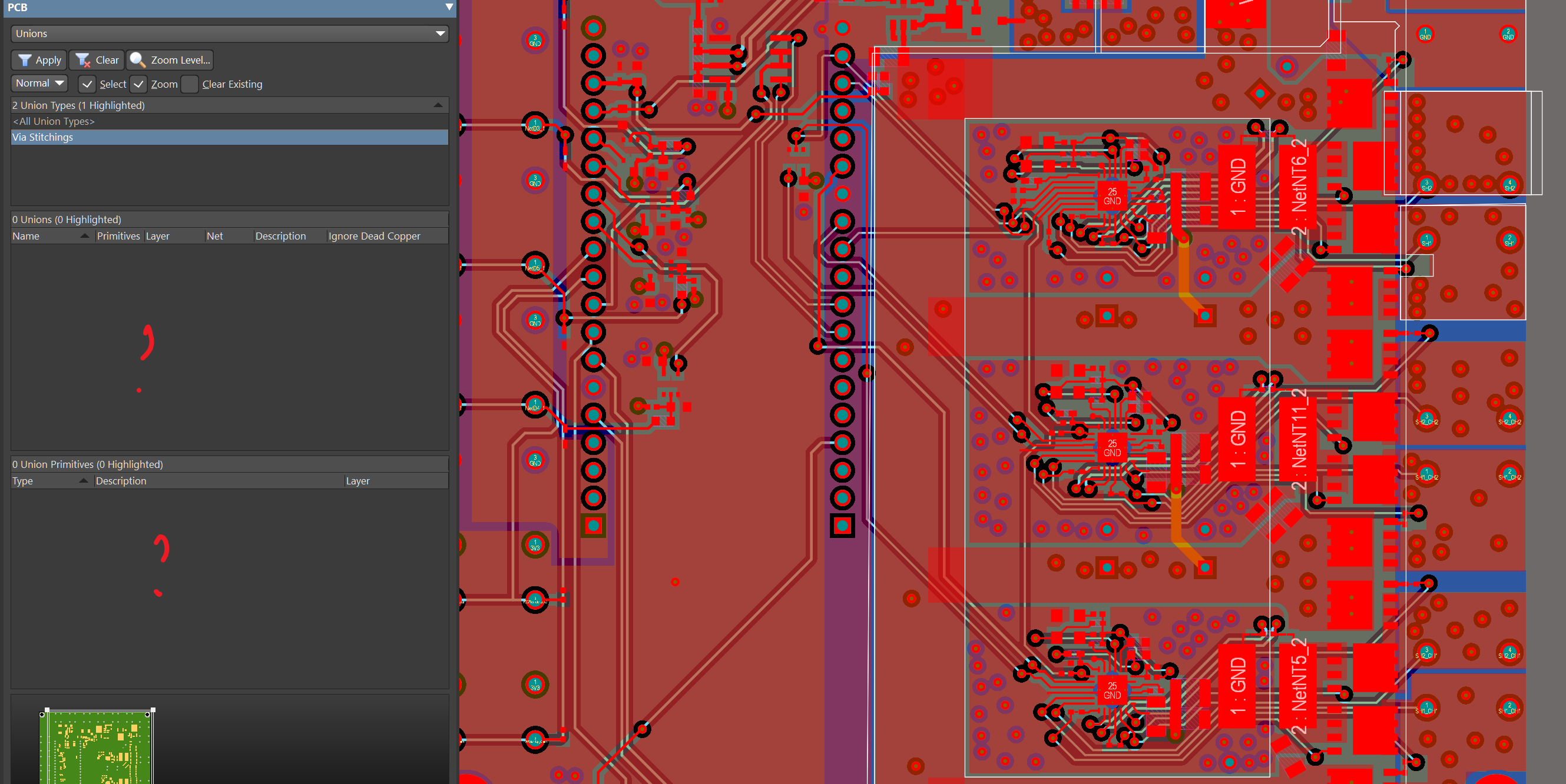This screenshot has height=784, width=1566.
Task: Open the Normal highlight mode dropdown
Action: coord(39,83)
